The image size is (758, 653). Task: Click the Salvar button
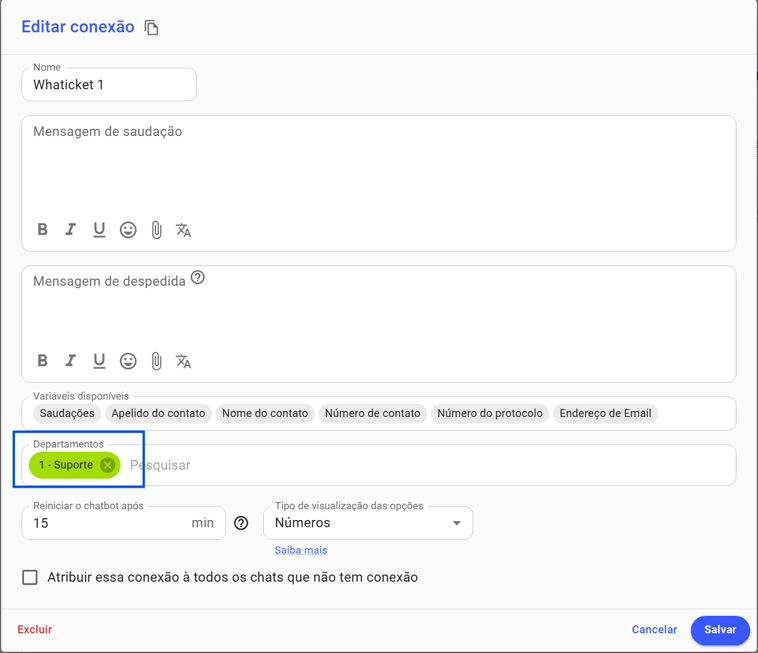click(x=720, y=629)
